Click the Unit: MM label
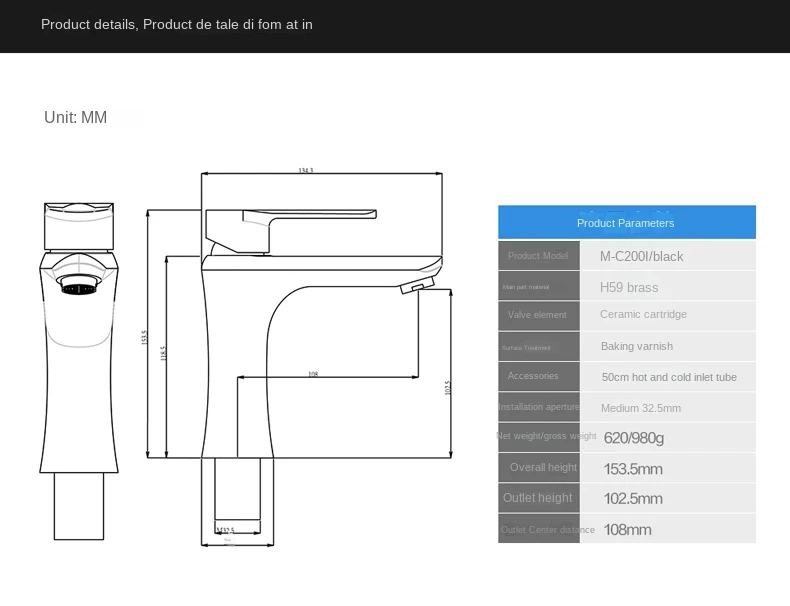The image size is (790, 606). (75, 118)
